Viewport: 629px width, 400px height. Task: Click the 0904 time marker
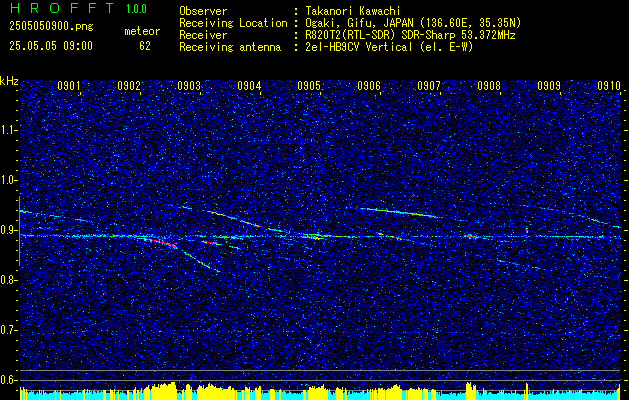(x=249, y=86)
